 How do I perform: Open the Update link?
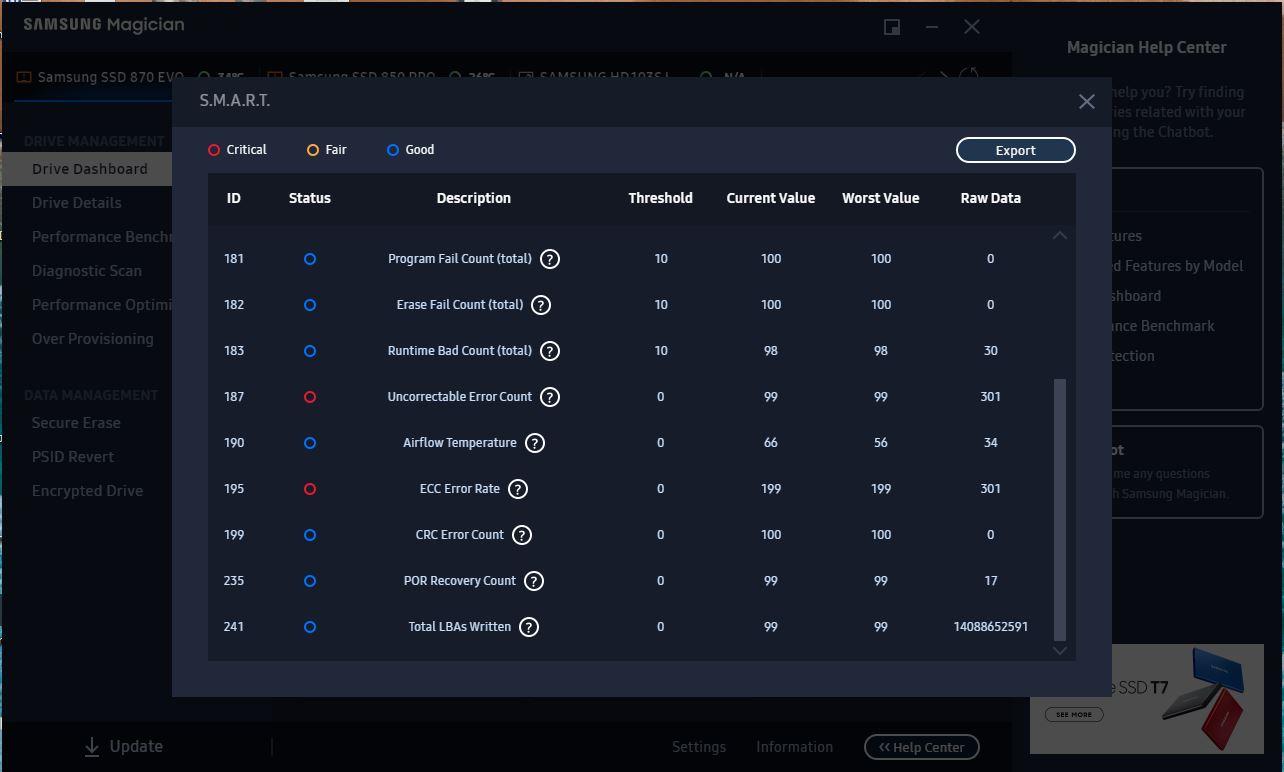(123, 747)
